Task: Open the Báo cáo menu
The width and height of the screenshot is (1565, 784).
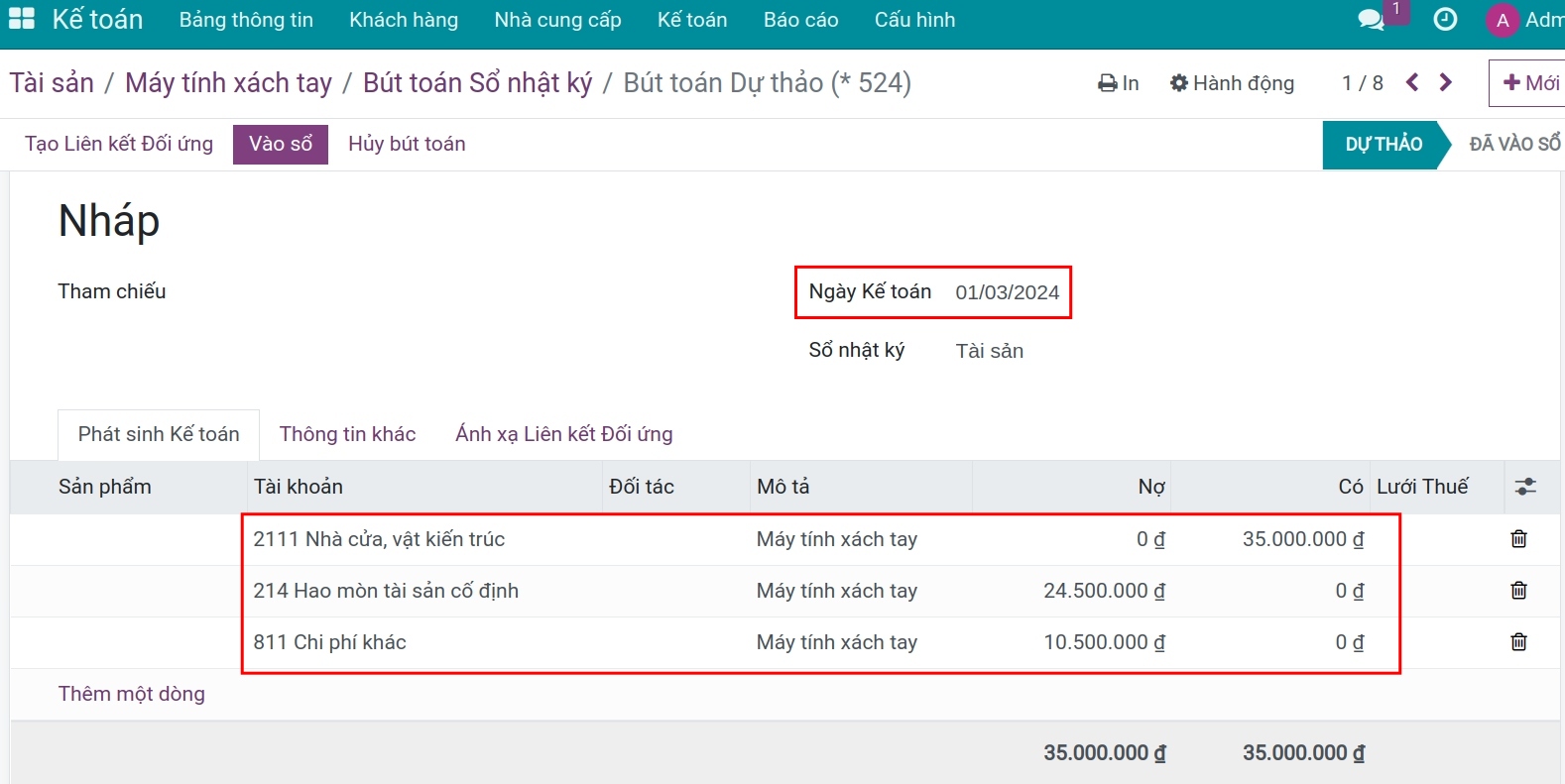Action: point(800,20)
